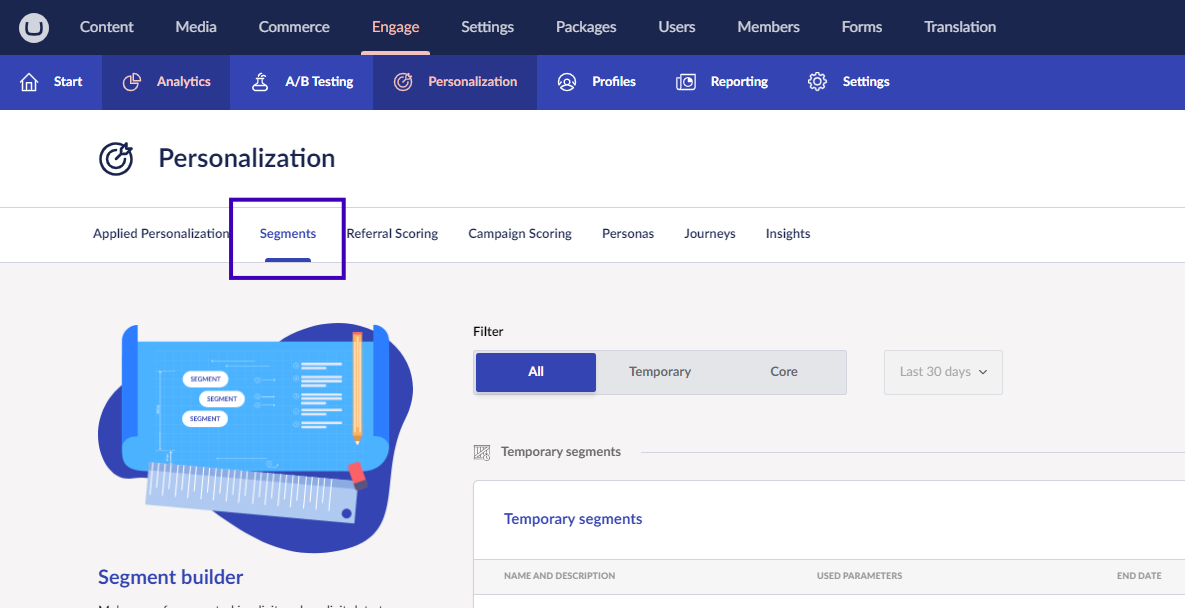
Task: Click the Umbraco logo icon
Action: [x=34, y=27]
